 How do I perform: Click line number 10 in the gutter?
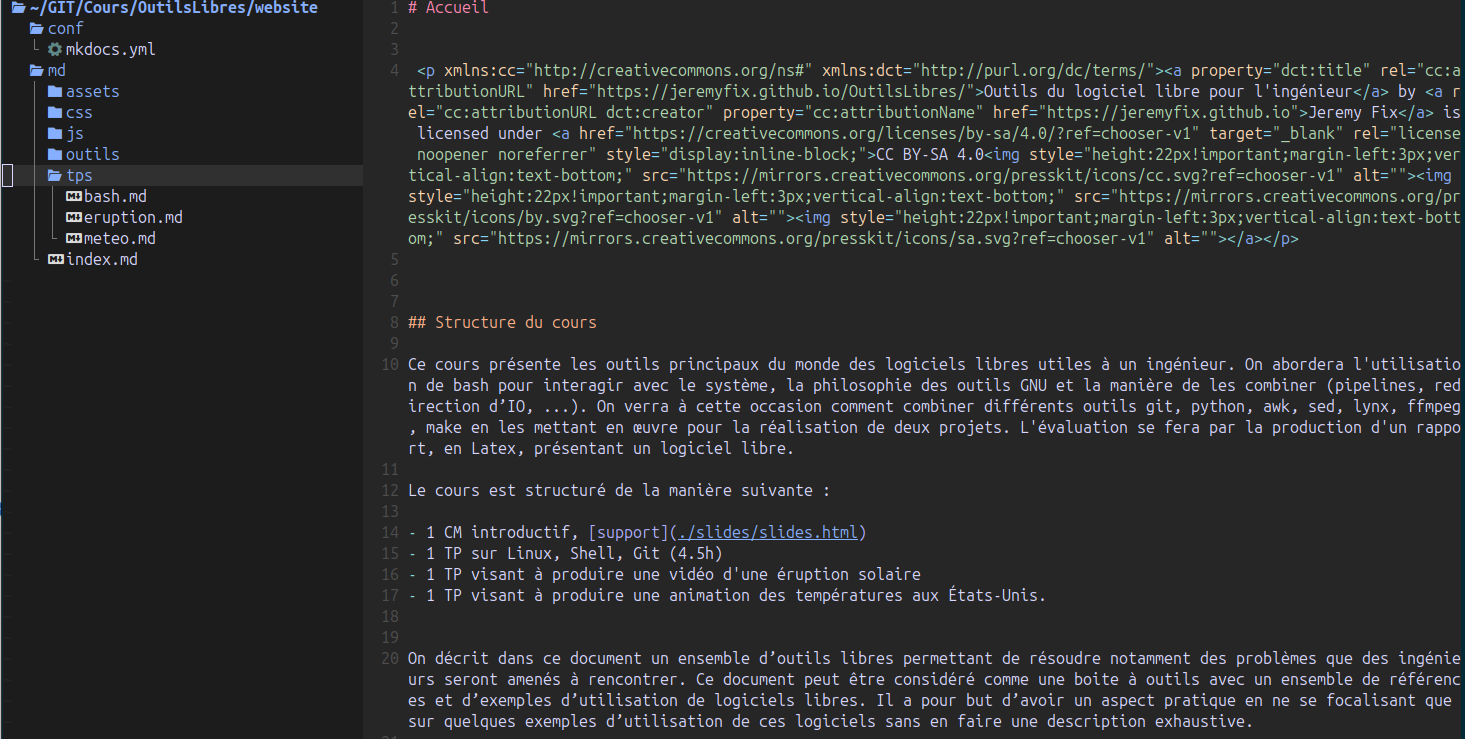click(x=390, y=365)
